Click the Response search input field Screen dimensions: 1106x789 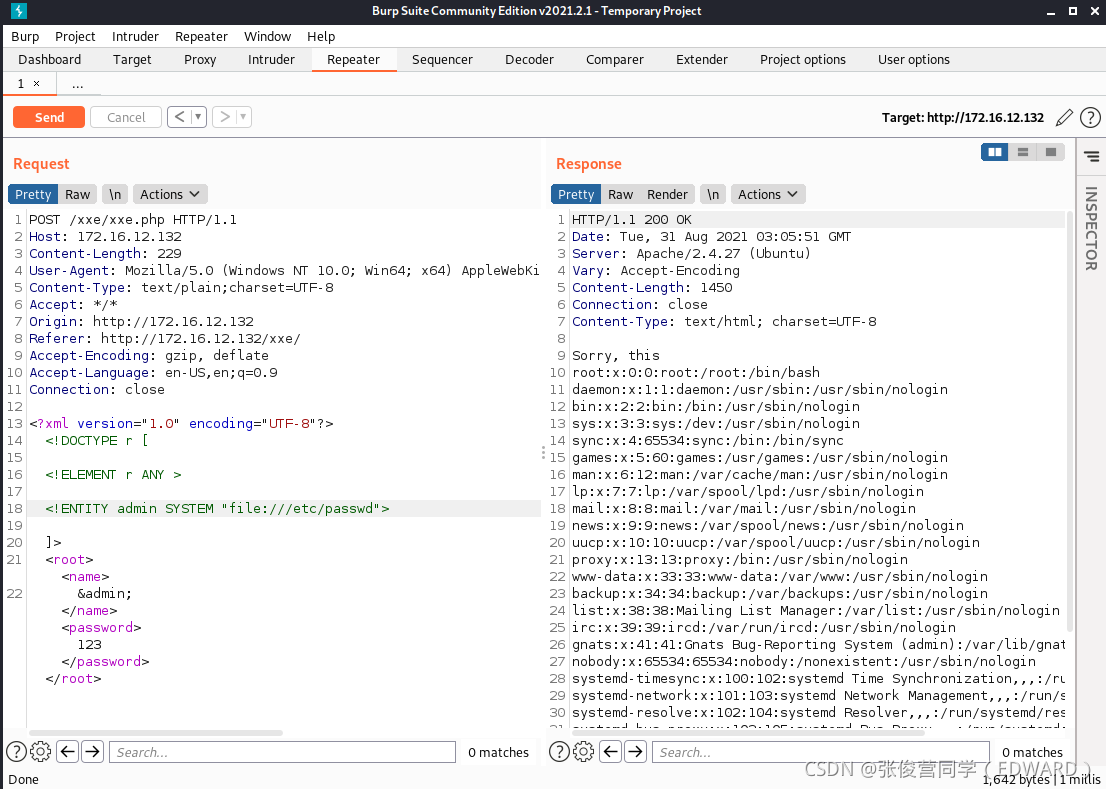coord(820,752)
